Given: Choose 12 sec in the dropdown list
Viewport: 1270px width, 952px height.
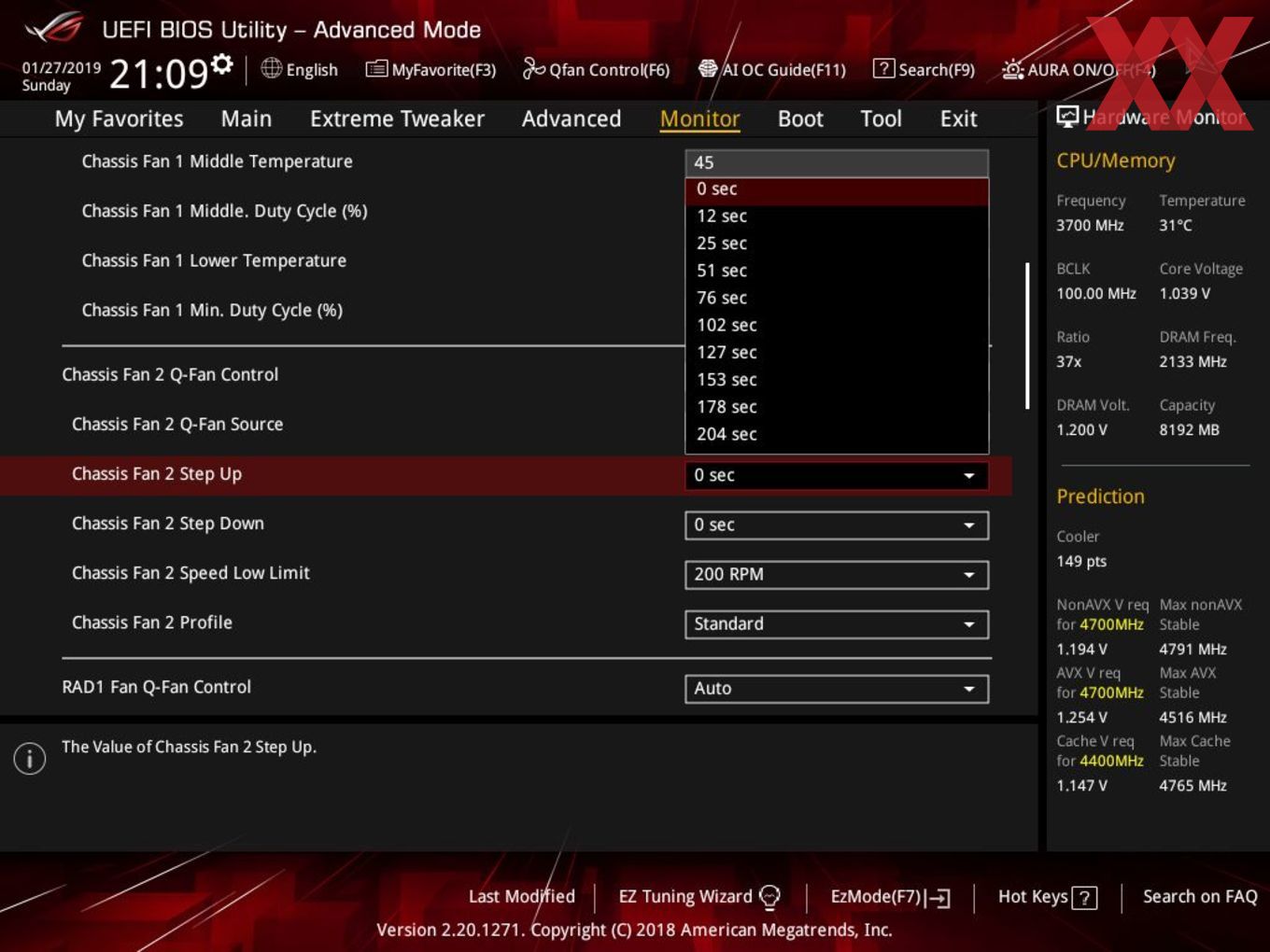Looking at the screenshot, I should click(x=837, y=217).
